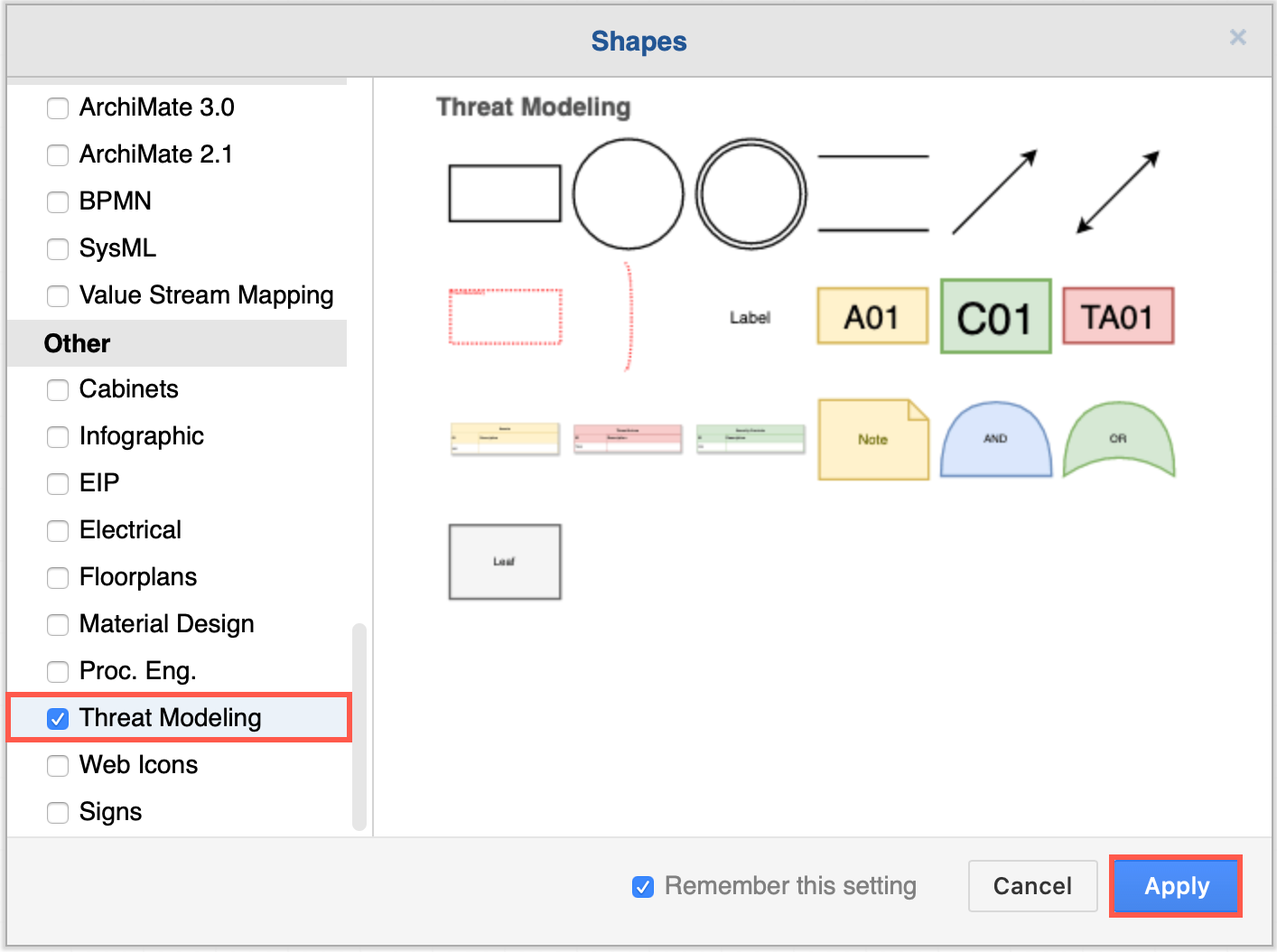Enable the ArchiMate 3.0 library
The width and height of the screenshot is (1277, 952).
coord(58,107)
